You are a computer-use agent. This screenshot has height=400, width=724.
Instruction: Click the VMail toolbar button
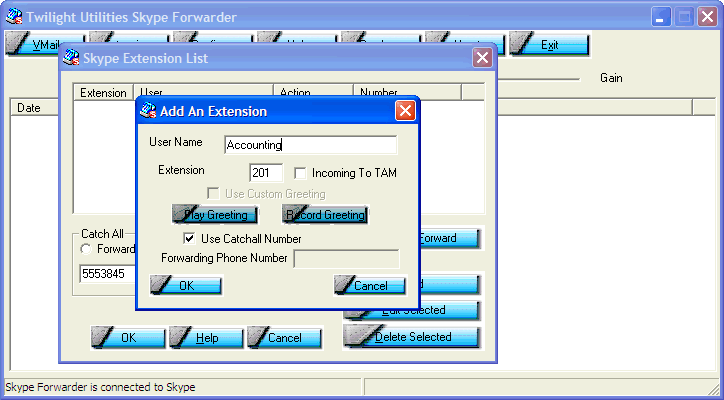[x=32, y=44]
